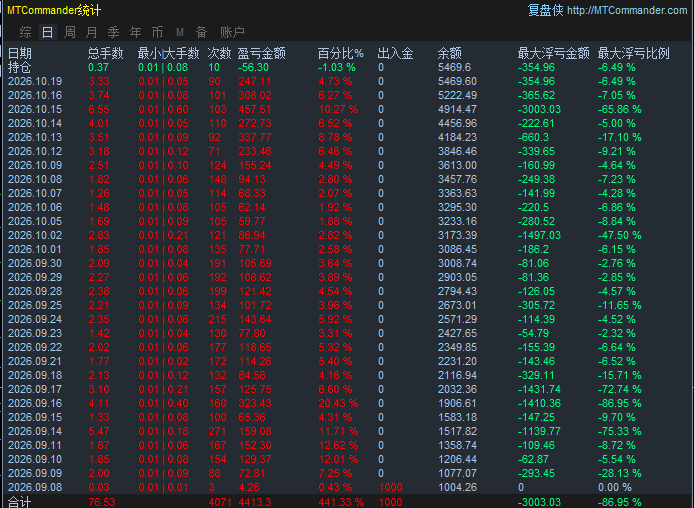The height and width of the screenshot is (508, 694).
Task: Open the 月 monthly statistics tab
Action: coord(92,32)
